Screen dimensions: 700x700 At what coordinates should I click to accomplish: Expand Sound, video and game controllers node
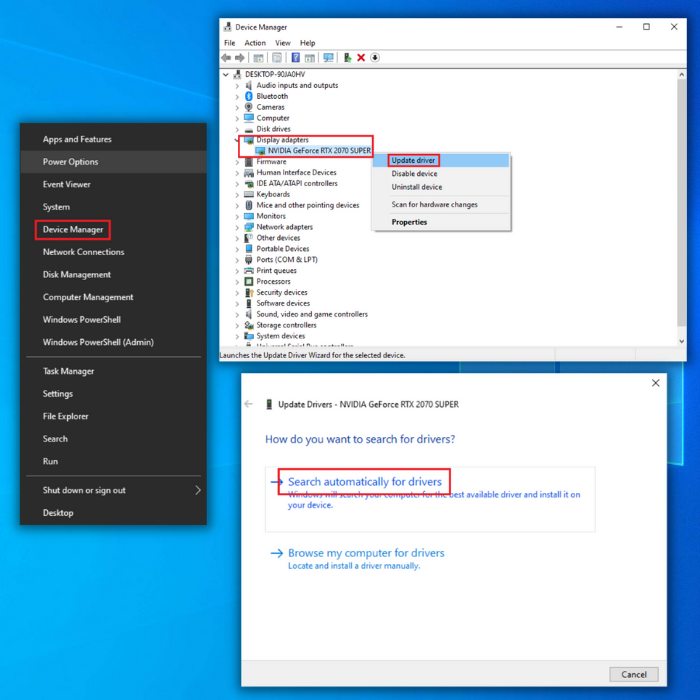point(237,314)
